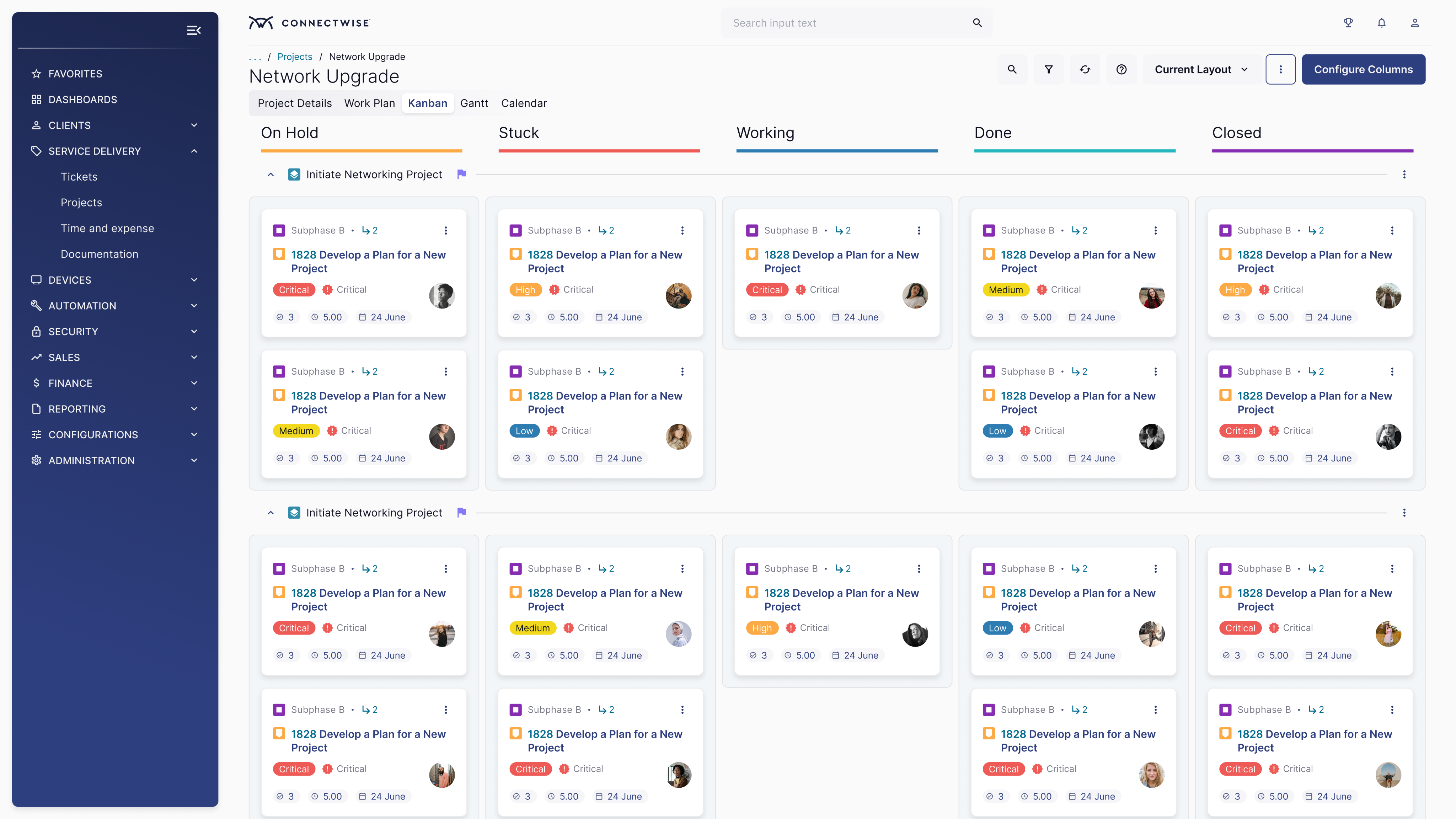Open the help question mark icon
The image size is (1456, 819).
(x=1122, y=70)
